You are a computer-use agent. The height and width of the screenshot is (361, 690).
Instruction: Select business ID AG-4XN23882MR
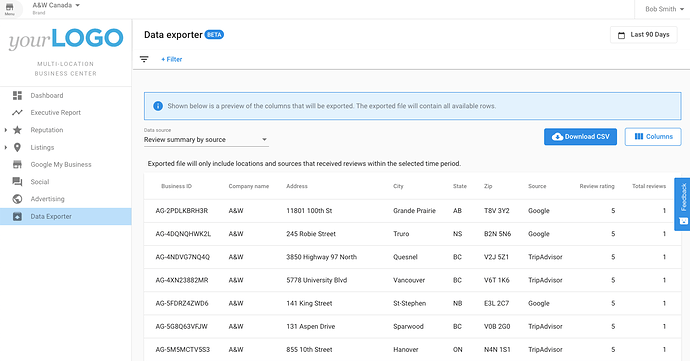[182, 280]
